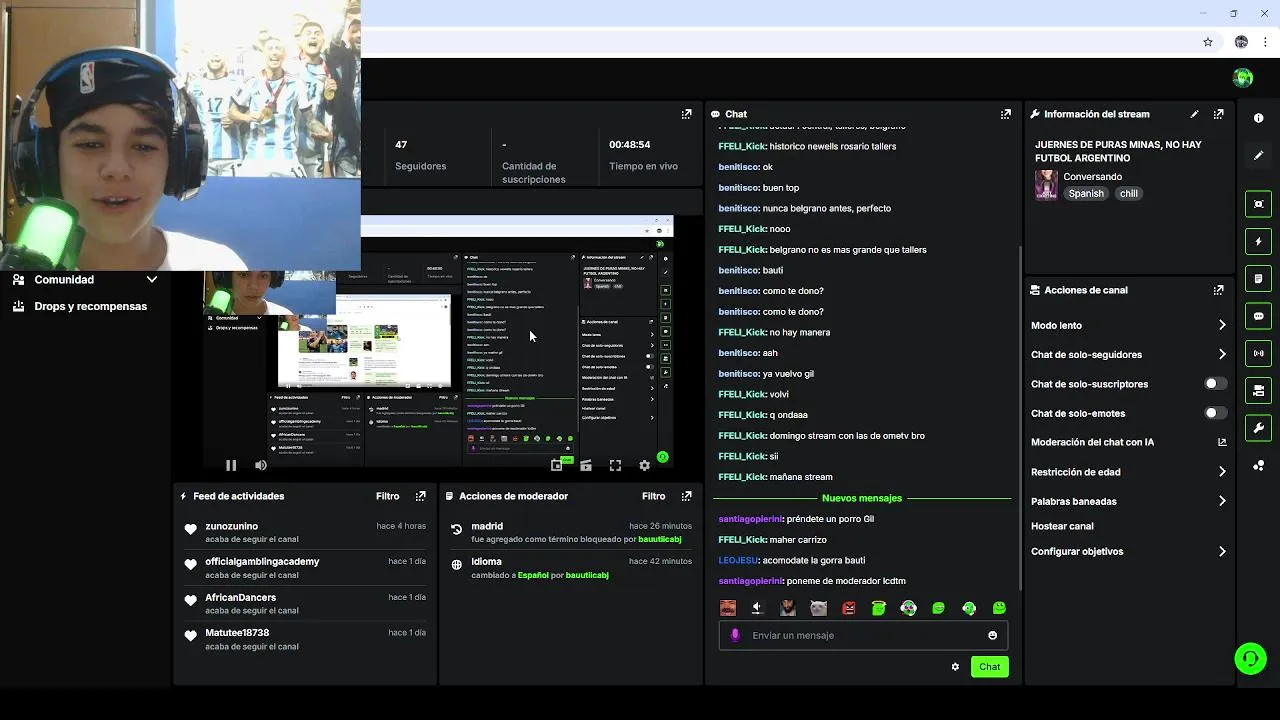
Task: Pop out Información del stream panel
Action: click(1218, 114)
